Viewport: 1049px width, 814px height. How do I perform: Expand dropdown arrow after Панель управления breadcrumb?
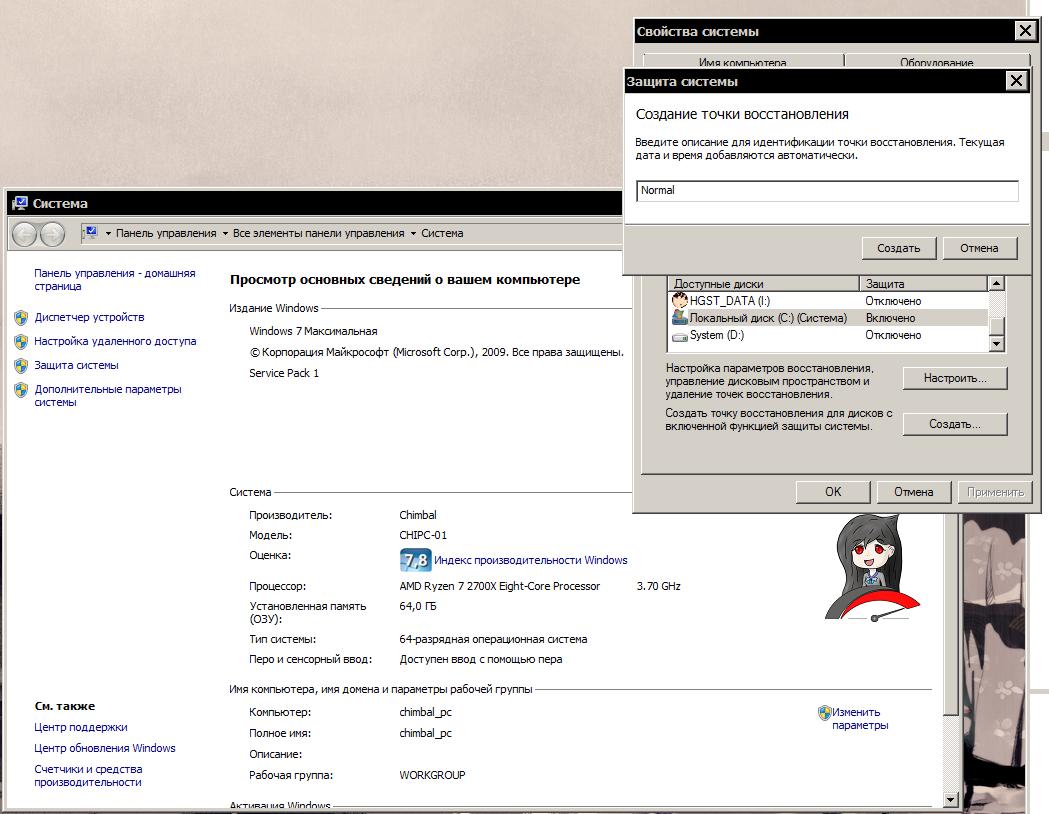pos(225,233)
